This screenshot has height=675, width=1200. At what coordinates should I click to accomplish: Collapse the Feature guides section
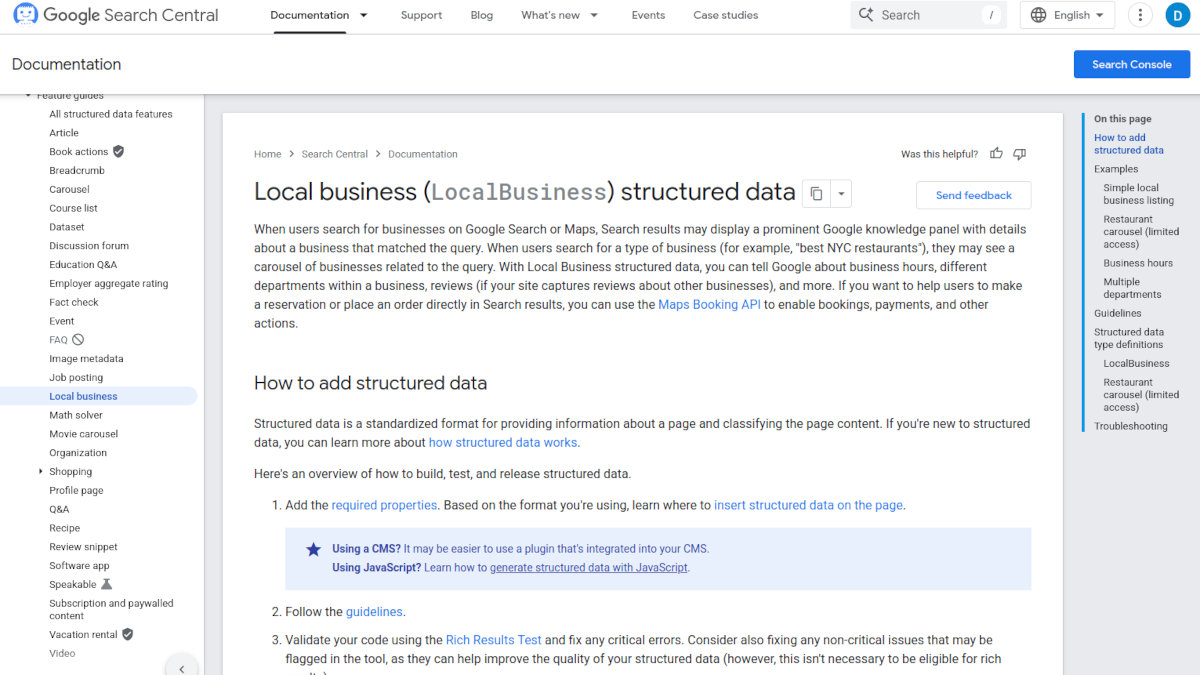point(28,96)
